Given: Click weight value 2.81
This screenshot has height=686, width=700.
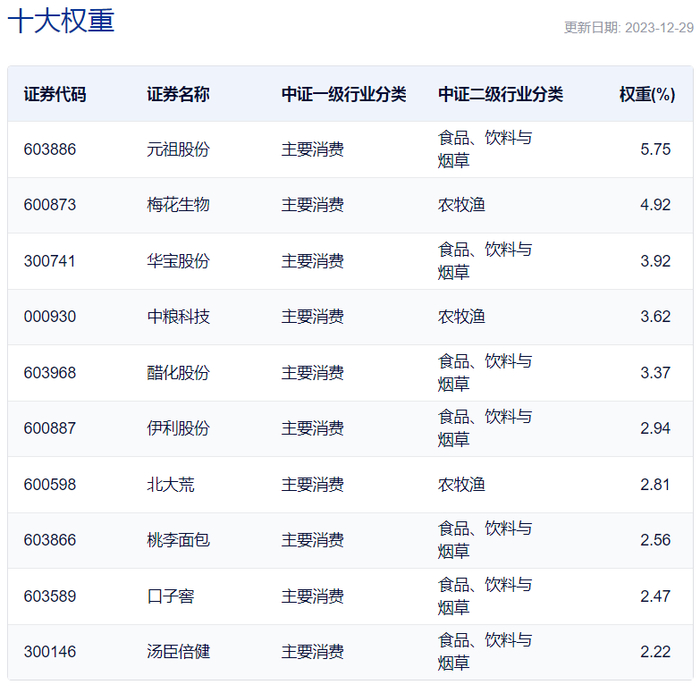Looking at the screenshot, I should coord(655,485).
